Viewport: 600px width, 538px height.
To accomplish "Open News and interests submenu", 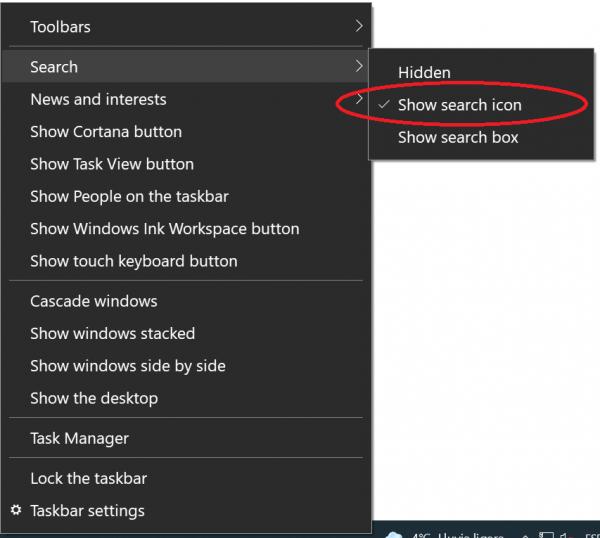I will coord(186,99).
